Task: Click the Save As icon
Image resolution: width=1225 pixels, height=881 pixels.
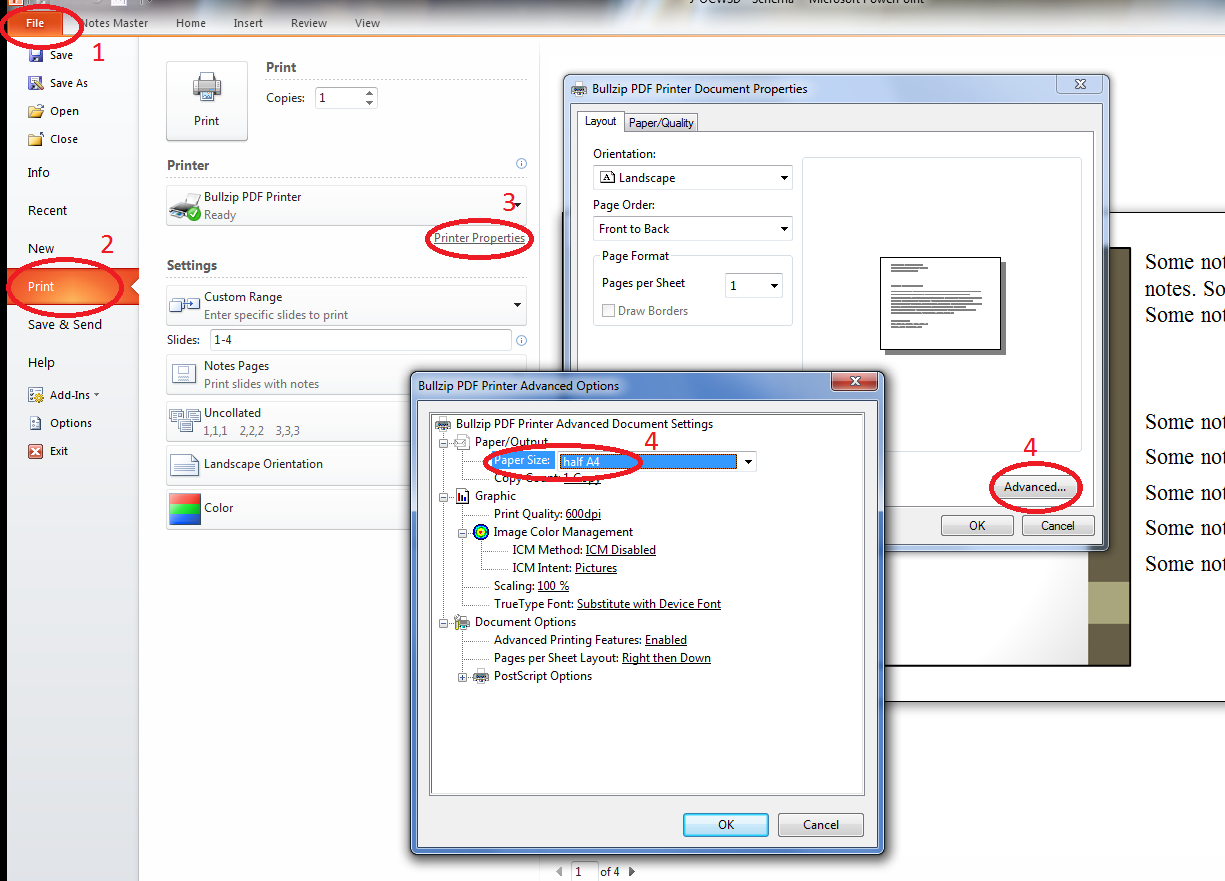Action: 36,83
